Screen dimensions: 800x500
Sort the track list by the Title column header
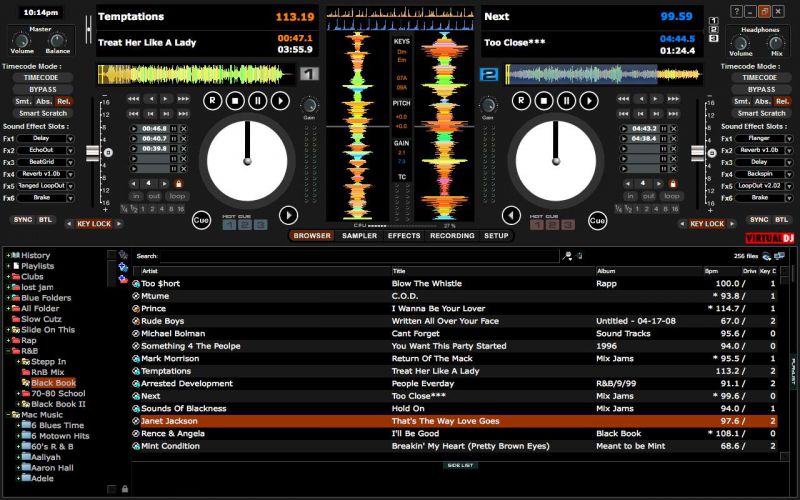pyautogui.click(x=492, y=271)
